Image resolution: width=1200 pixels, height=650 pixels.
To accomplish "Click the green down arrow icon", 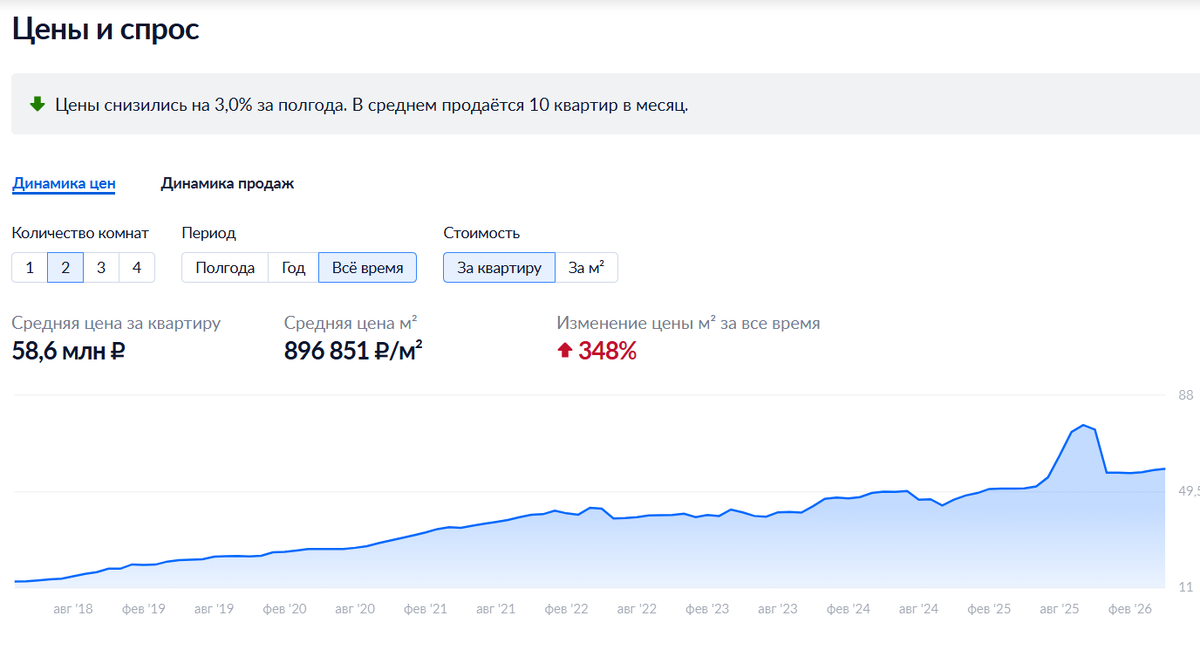I will (x=38, y=104).
